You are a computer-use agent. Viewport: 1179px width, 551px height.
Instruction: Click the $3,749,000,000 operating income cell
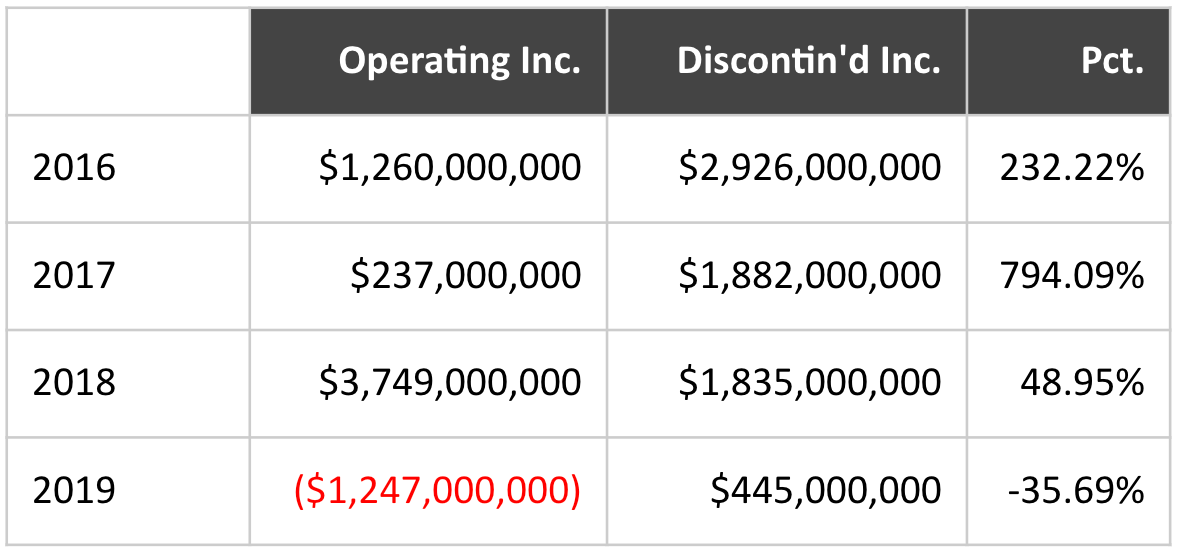coord(450,382)
